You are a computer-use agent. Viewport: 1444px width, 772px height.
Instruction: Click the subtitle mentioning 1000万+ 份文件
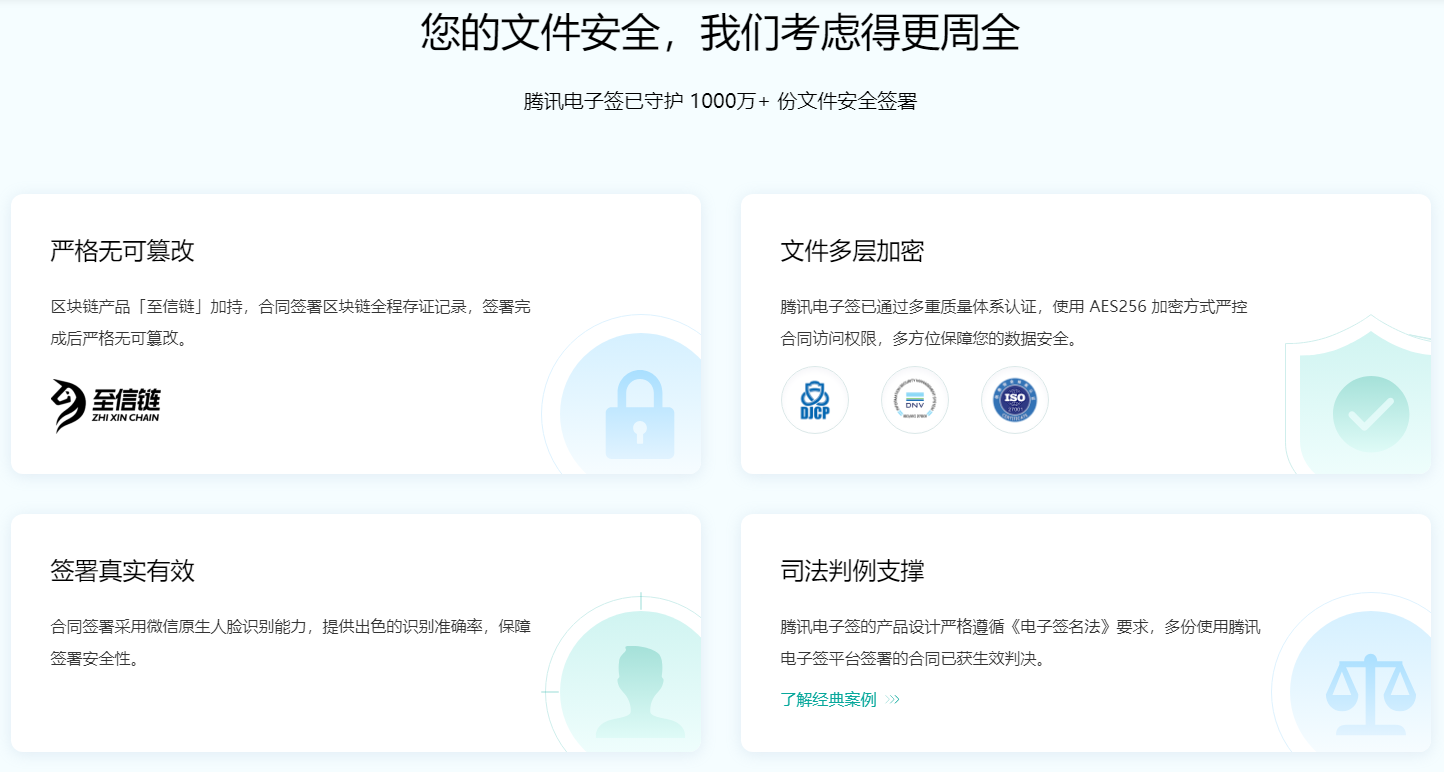click(720, 101)
